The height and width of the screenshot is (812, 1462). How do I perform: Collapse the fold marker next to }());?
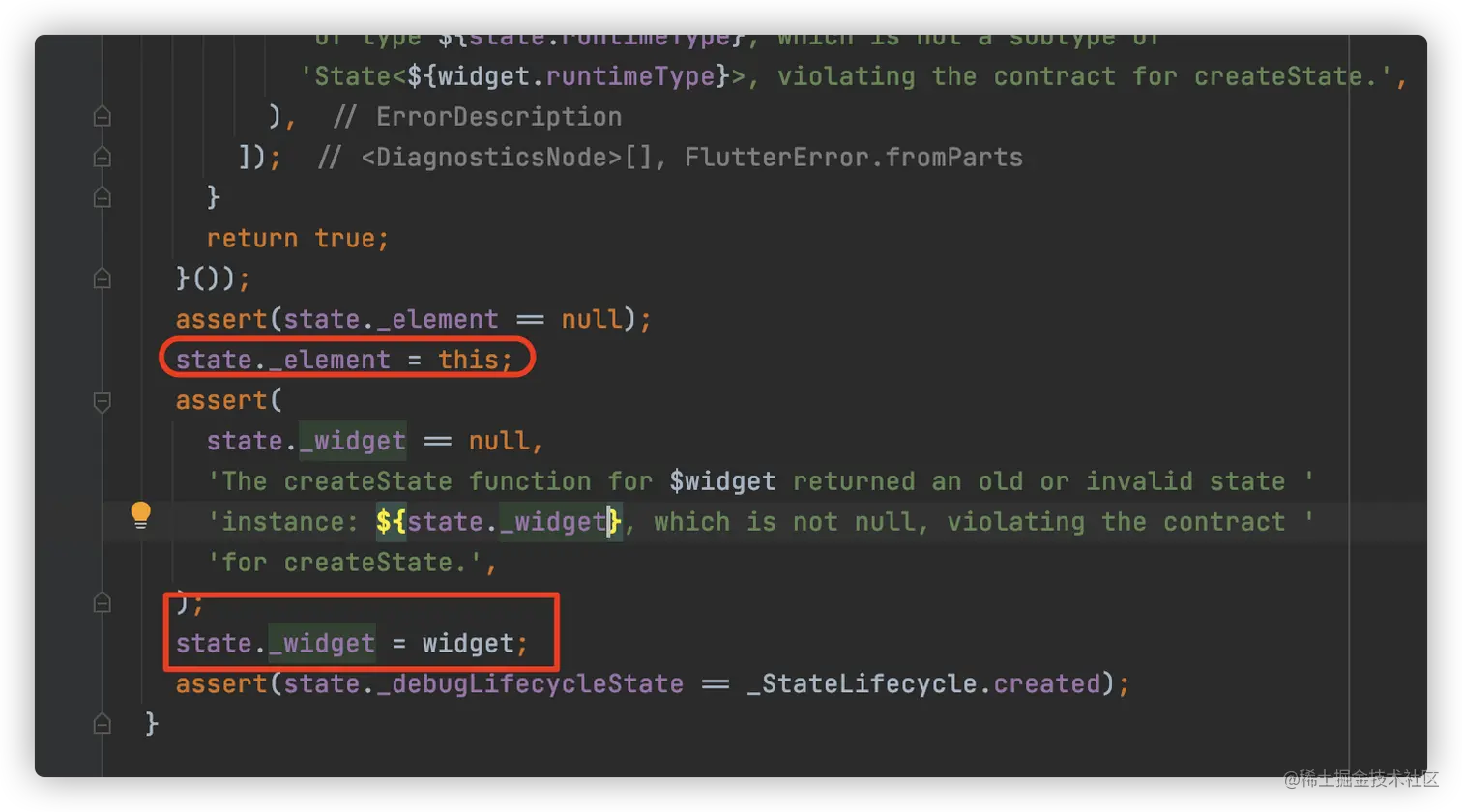click(102, 279)
